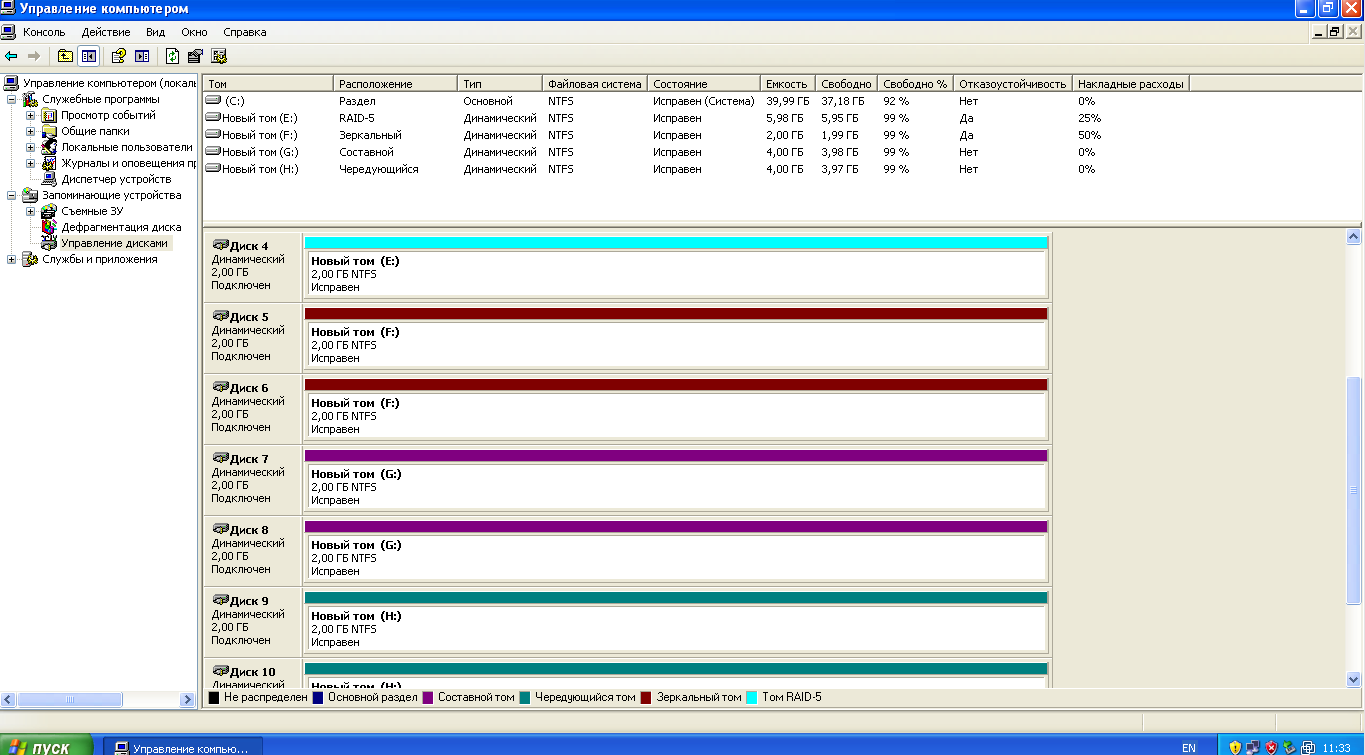Viewport: 1365px width, 755px height.
Task: Expand the Службы и приложения node
Action: (x=12, y=259)
